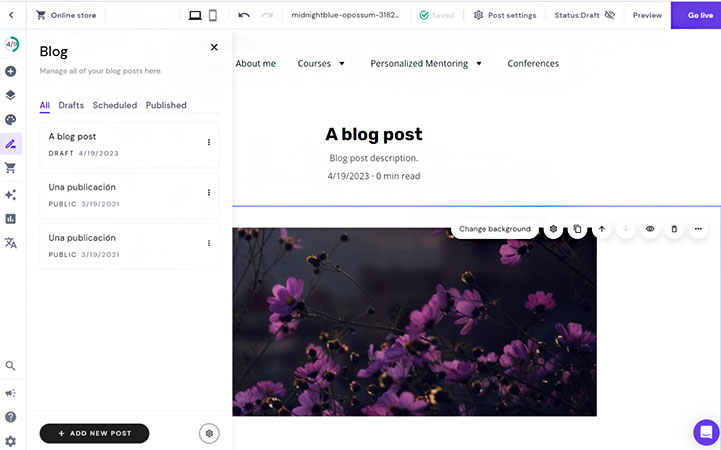This screenshot has height=450, width=721.
Task: Open the multilingual translate icon
Action: tap(11, 243)
